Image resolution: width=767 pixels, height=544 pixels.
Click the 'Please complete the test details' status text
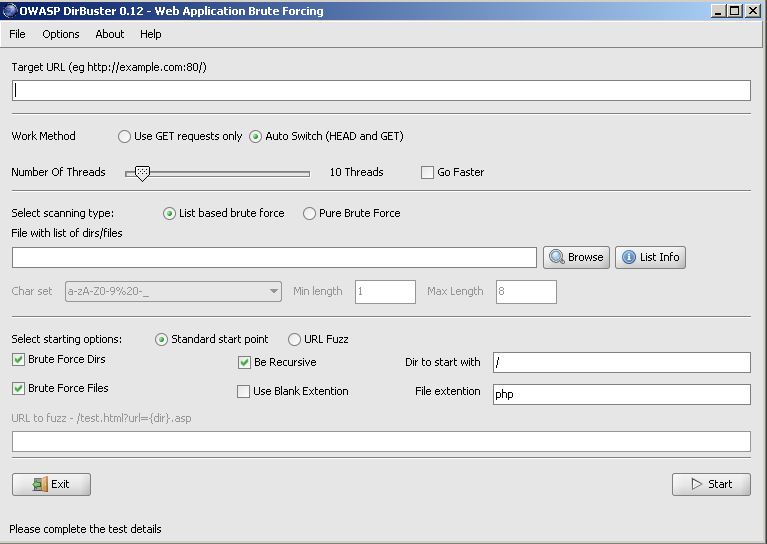coord(85,529)
